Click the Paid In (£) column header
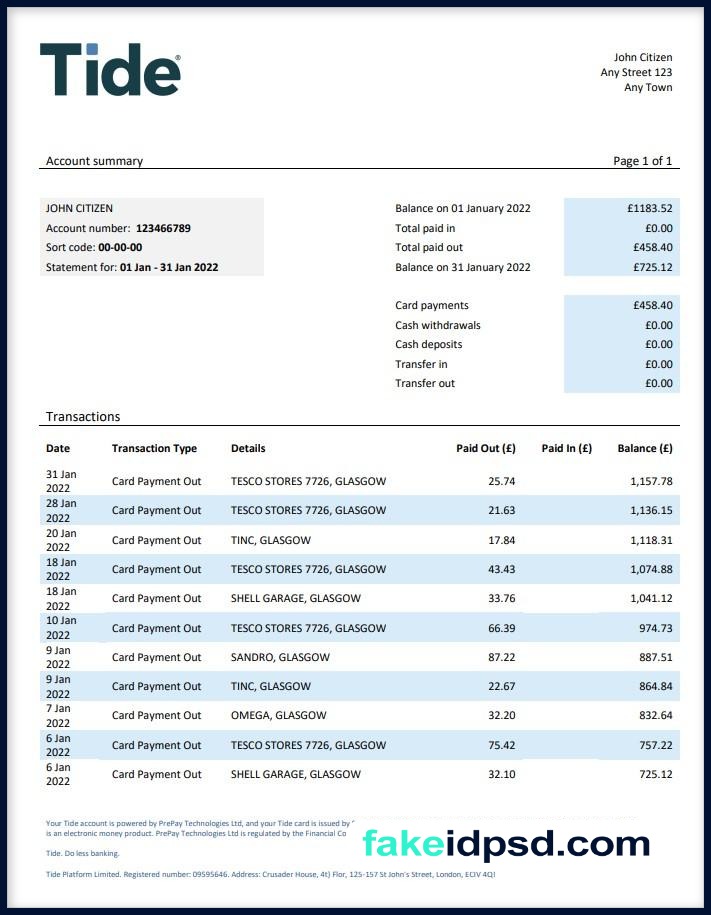 coord(567,448)
